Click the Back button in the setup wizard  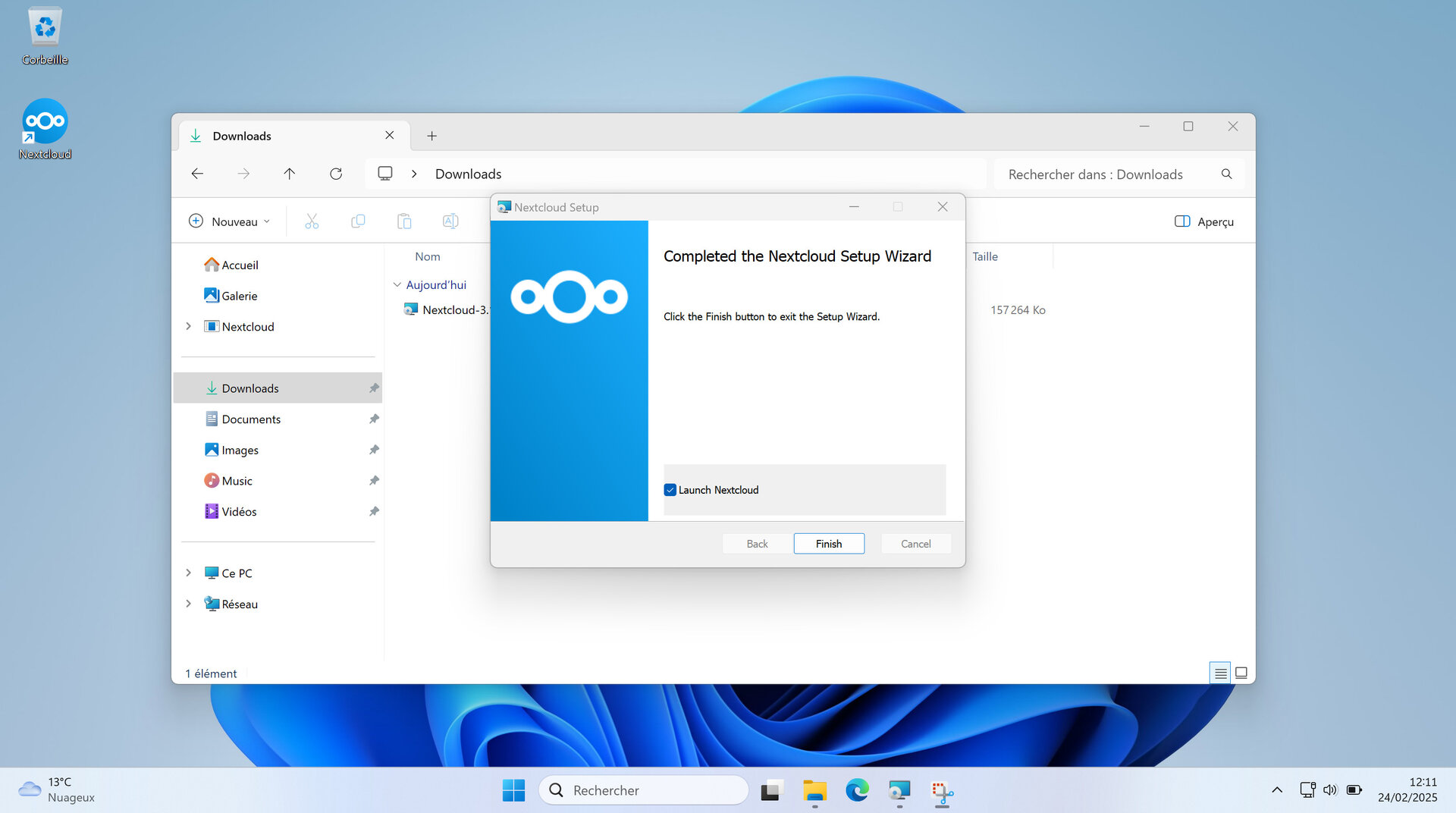[x=756, y=543]
